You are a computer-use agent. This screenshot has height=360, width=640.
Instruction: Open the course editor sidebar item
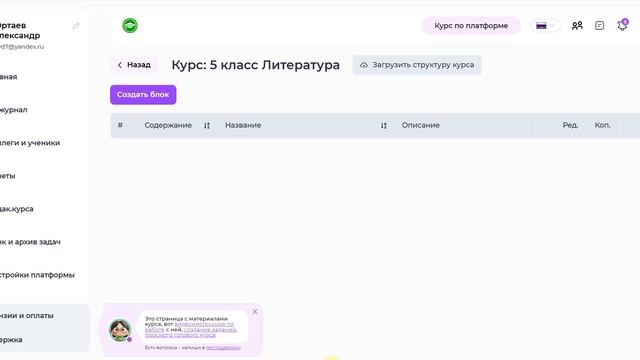[x=17, y=209]
